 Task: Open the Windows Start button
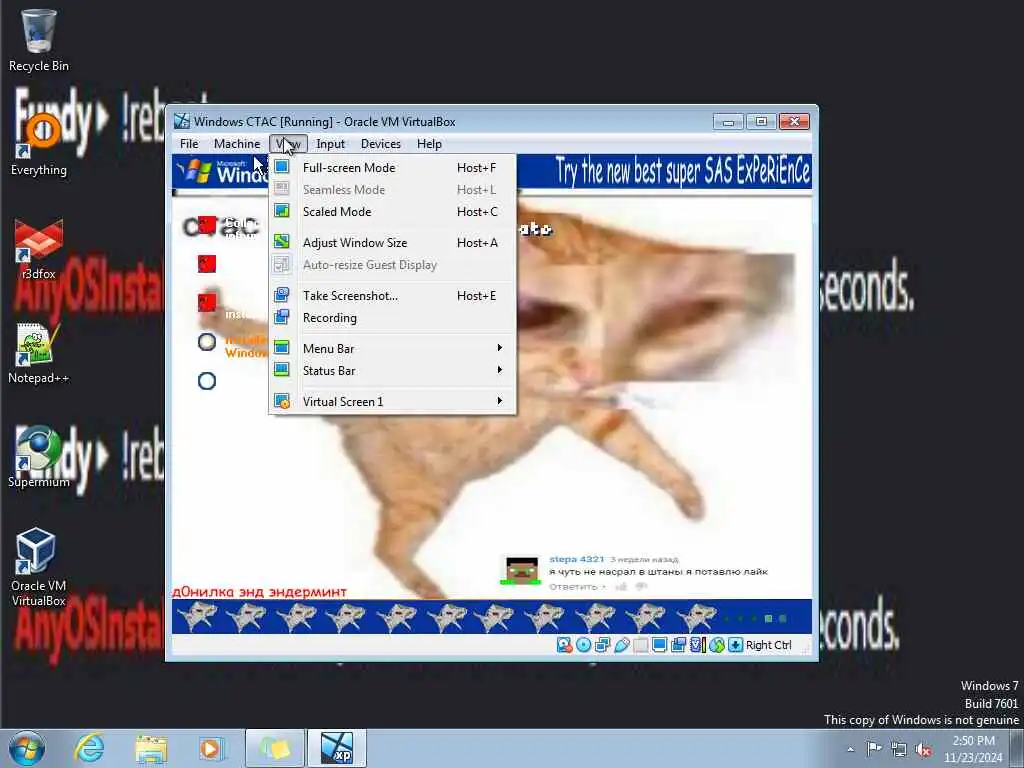tap(27, 748)
